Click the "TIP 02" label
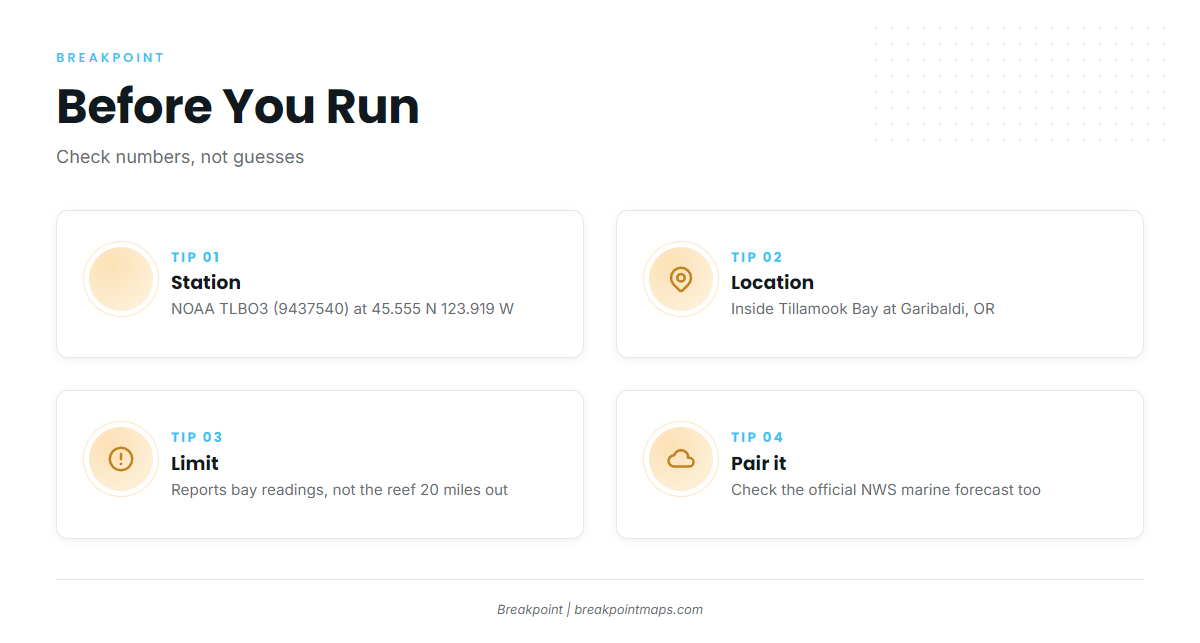Viewport: 1200px width, 643px height. pyautogui.click(x=757, y=257)
